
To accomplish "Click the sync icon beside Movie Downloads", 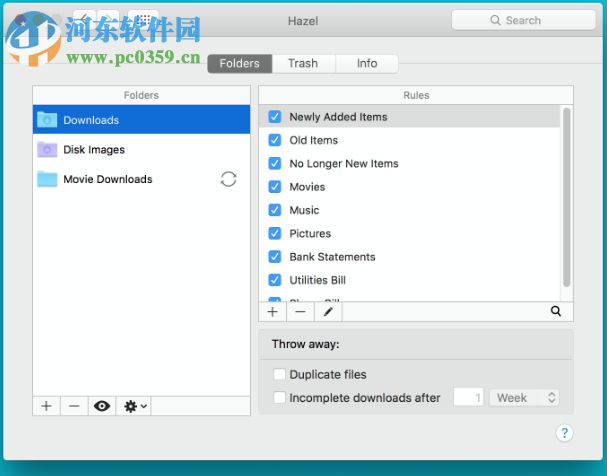I will (228, 179).
